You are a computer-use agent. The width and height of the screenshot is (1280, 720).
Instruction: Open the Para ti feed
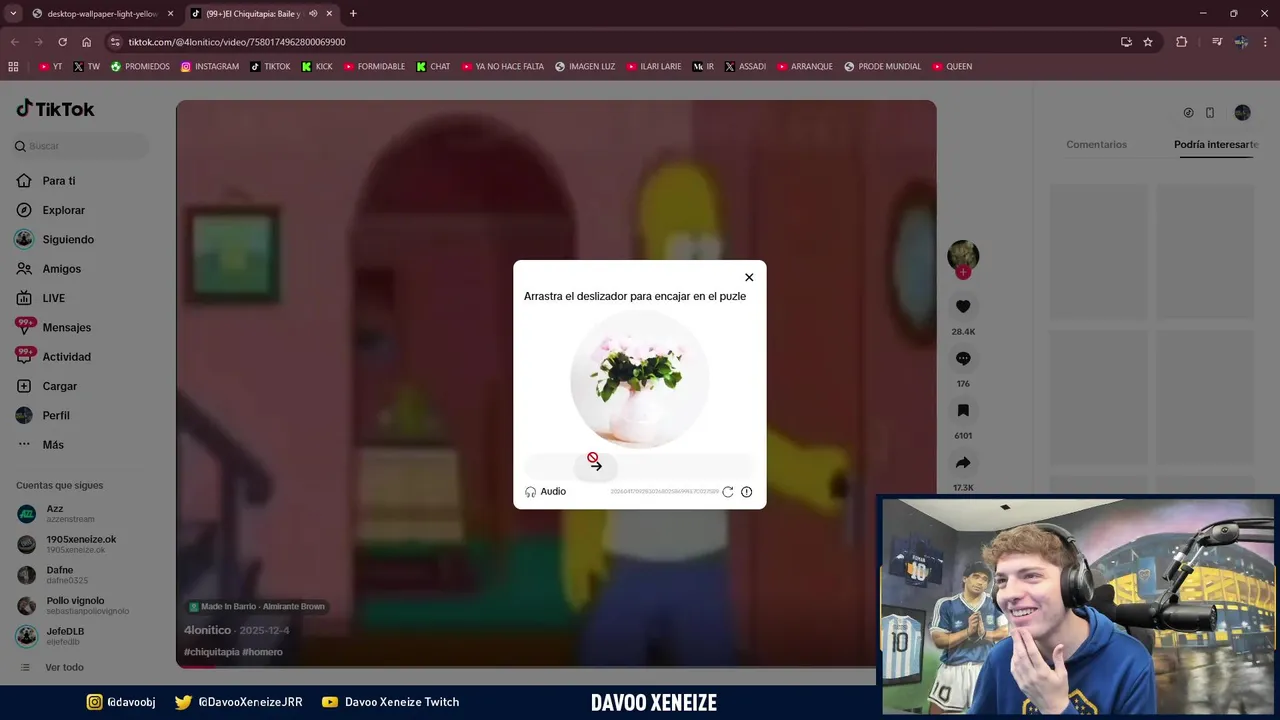(x=59, y=181)
